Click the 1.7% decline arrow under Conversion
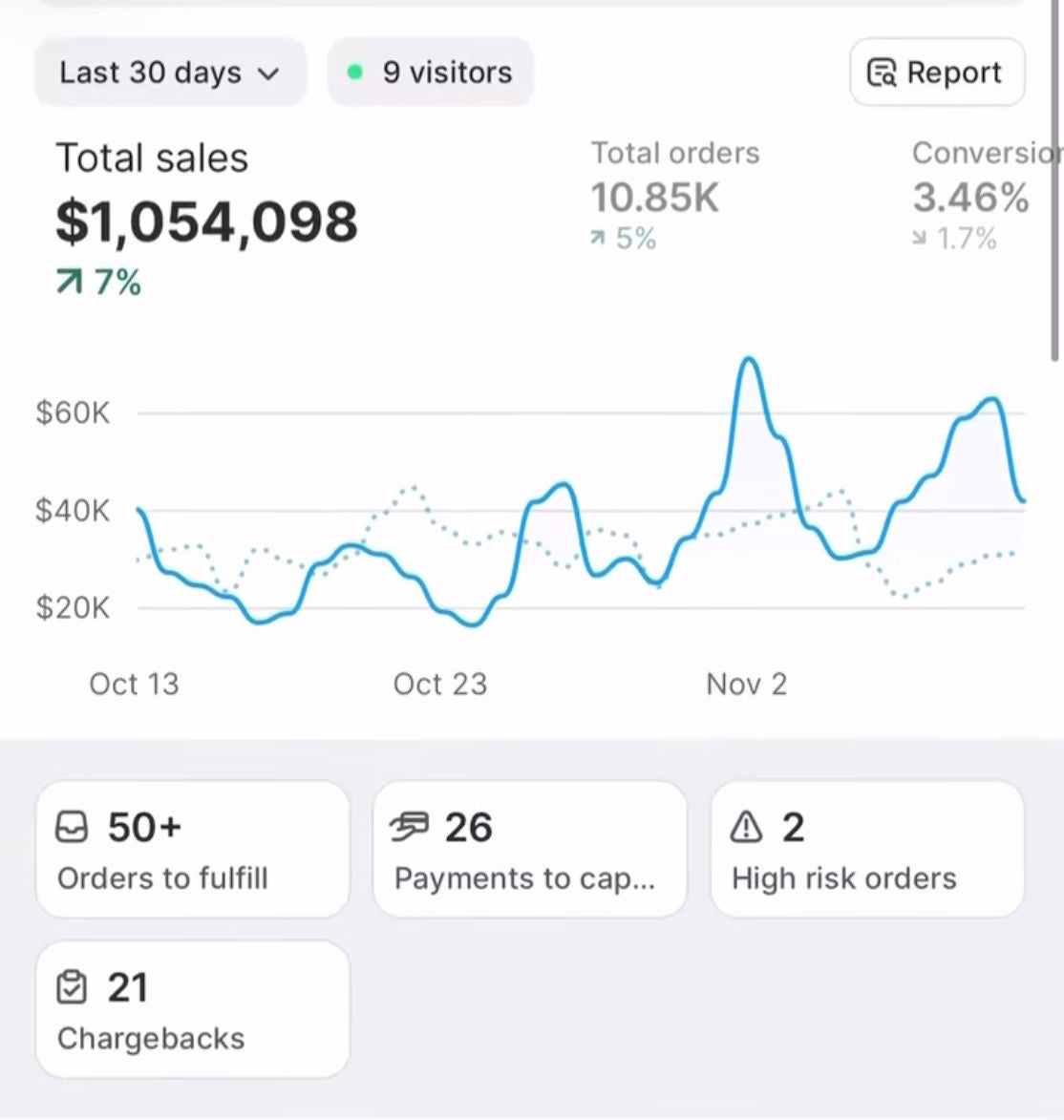Image resolution: width=1064 pixels, height=1120 pixels. coord(921,240)
